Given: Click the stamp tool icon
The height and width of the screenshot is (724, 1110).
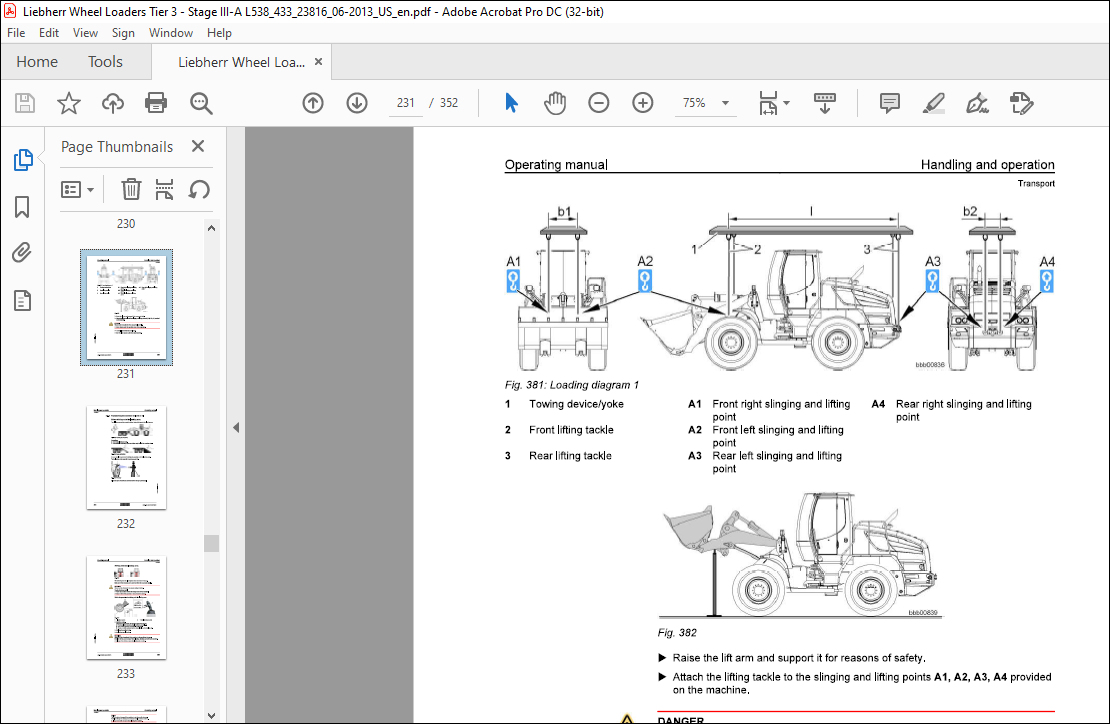Looking at the screenshot, I should point(1022,103).
